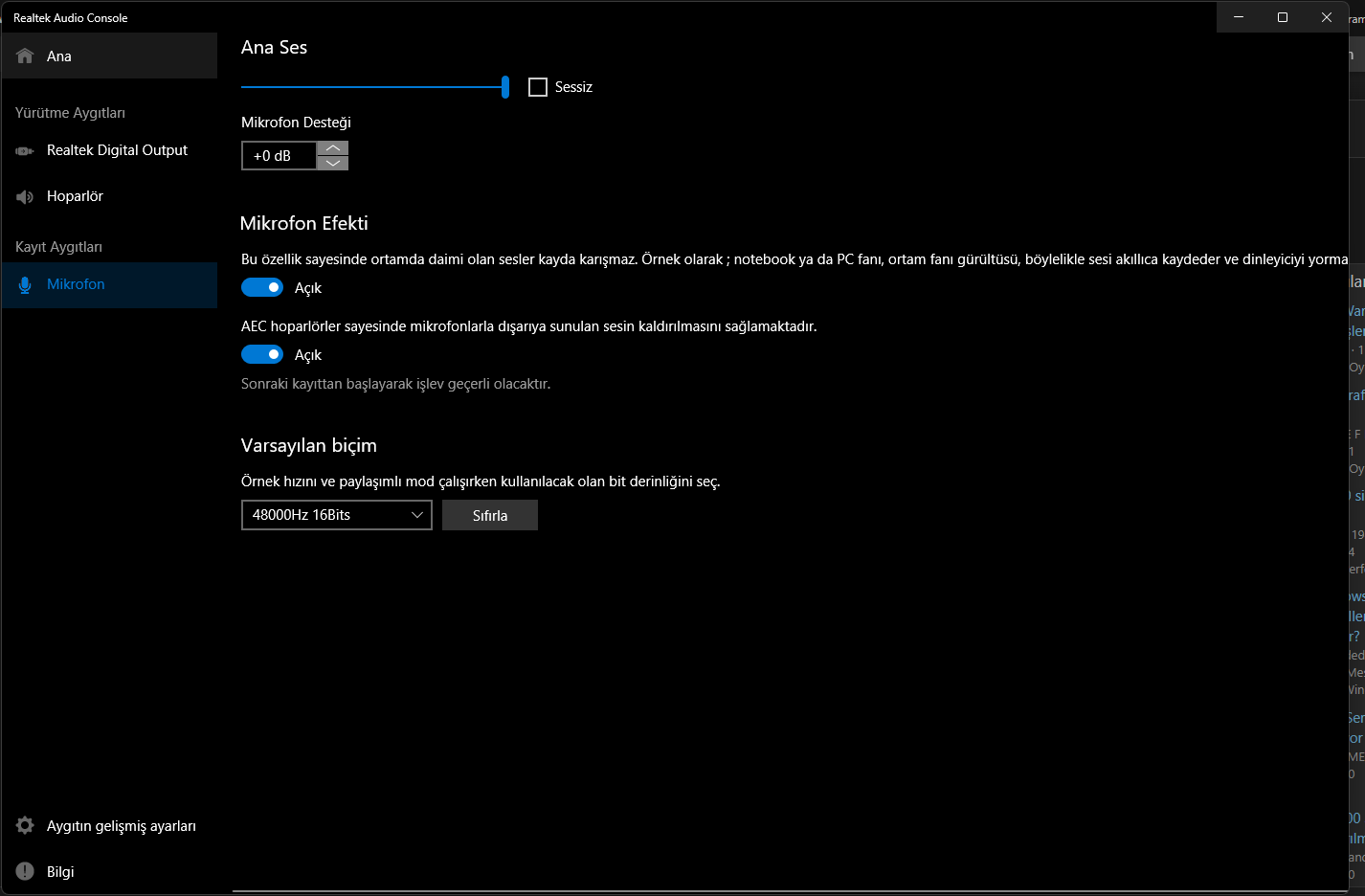The image size is (1365, 896).
Task: Open the Ana home page
Action: point(109,56)
